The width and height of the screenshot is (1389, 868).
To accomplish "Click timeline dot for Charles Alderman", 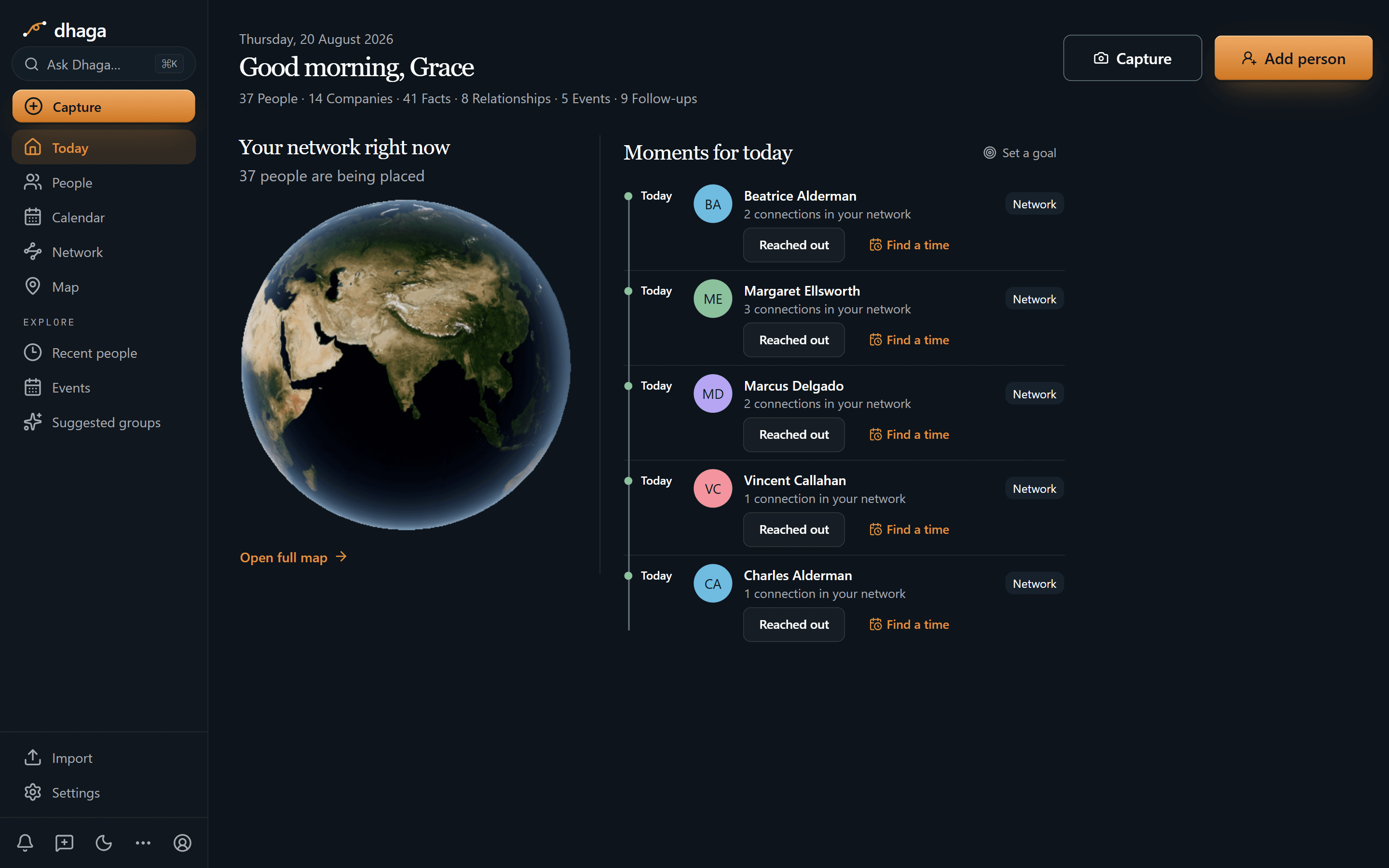I will coord(628,575).
